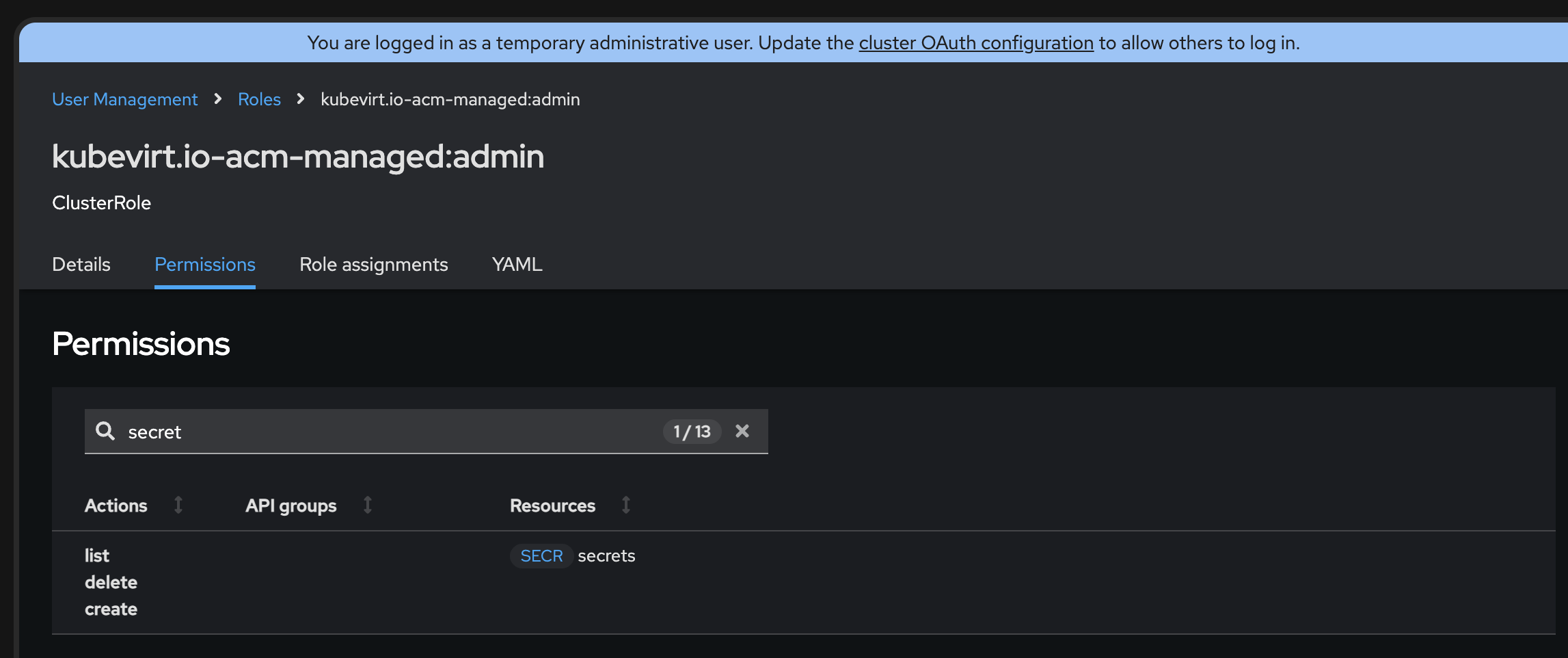Screen dimensions: 1568x658
Task: Click the kubevirt.io-acm-managed:admin page title
Action: pos(298,157)
